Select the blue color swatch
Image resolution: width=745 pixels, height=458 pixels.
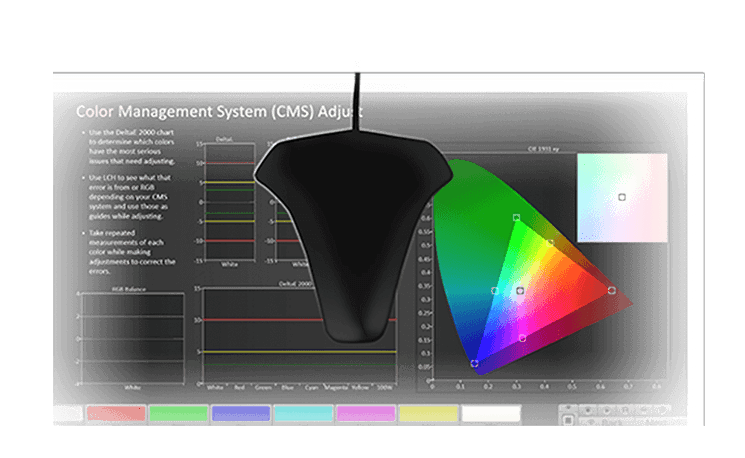(x=241, y=414)
